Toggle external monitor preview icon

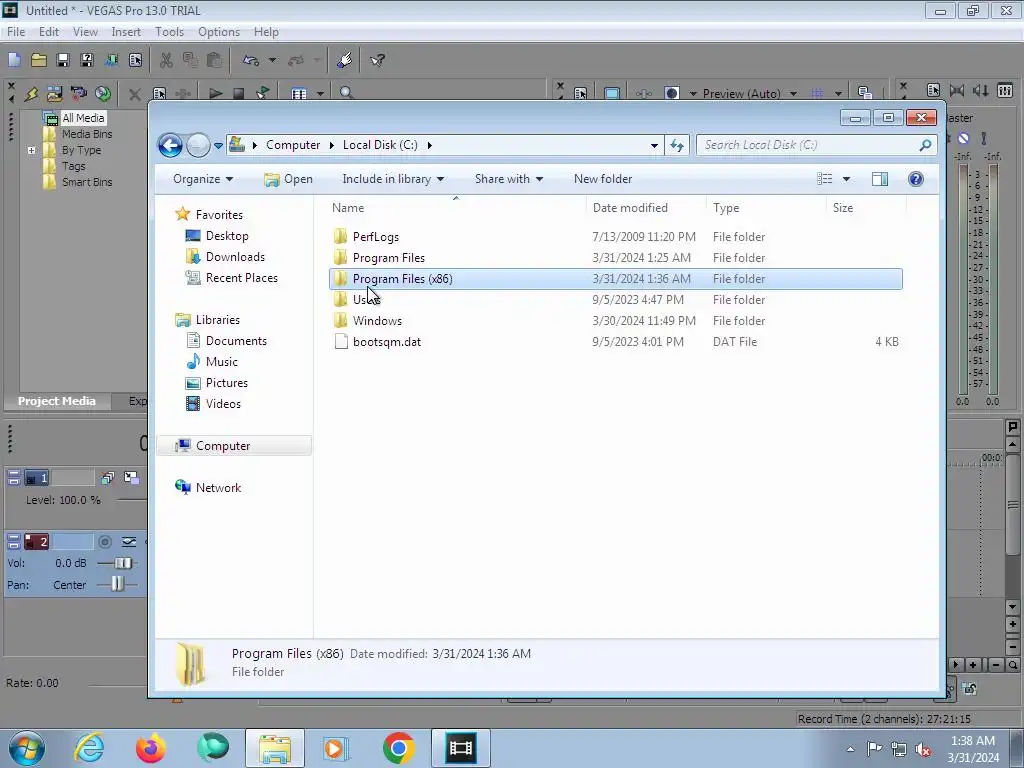tap(612, 93)
